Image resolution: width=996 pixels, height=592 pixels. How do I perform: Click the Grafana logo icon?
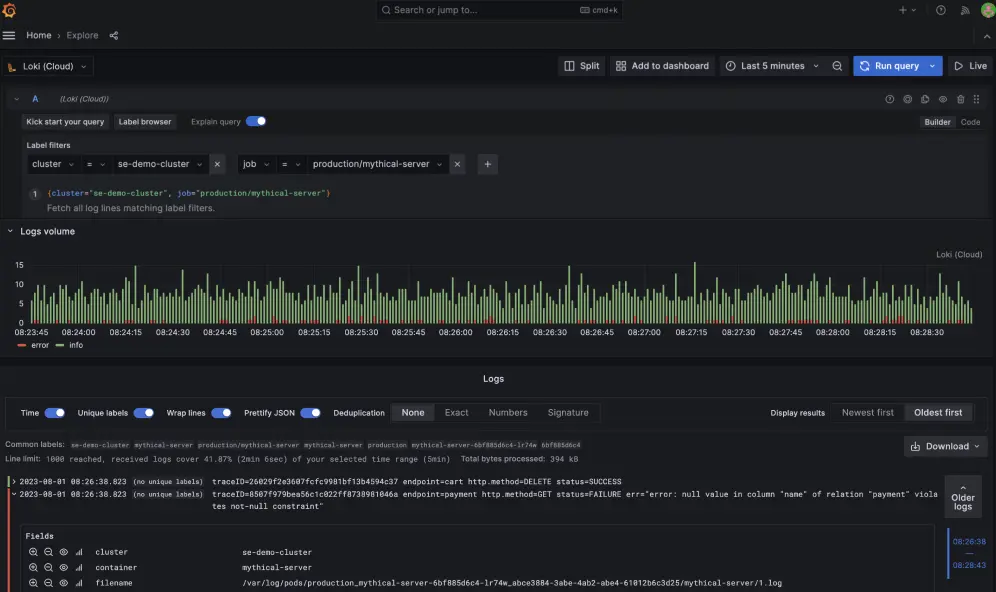point(11,10)
